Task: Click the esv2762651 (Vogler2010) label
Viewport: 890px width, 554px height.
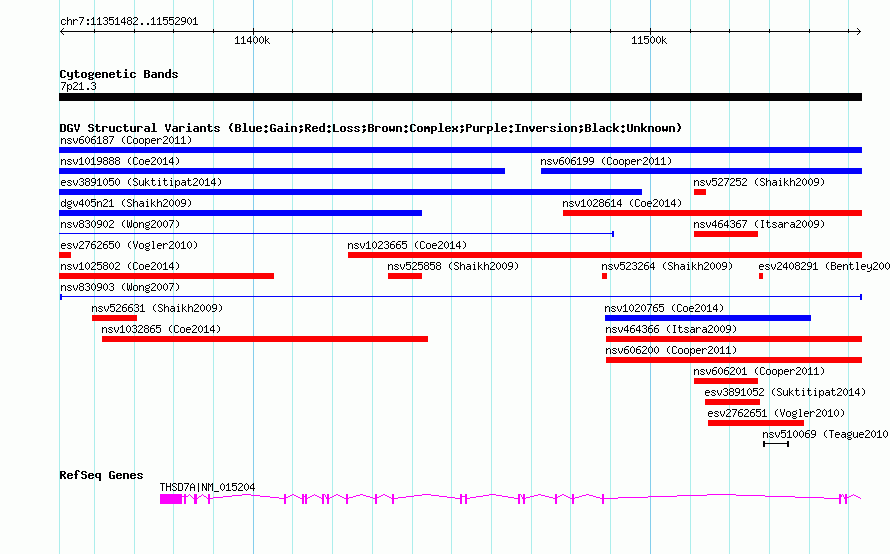Action: (x=776, y=413)
